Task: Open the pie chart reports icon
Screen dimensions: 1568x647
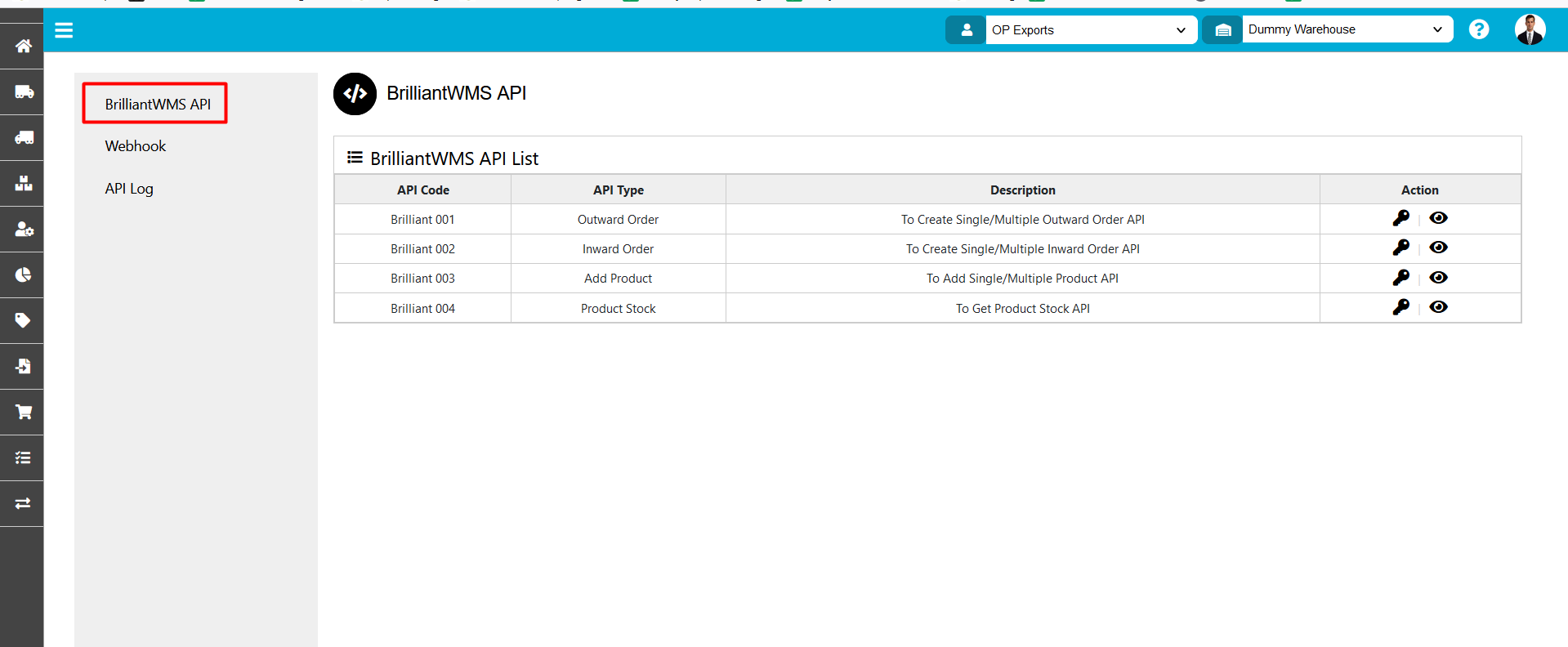Action: pos(23,274)
